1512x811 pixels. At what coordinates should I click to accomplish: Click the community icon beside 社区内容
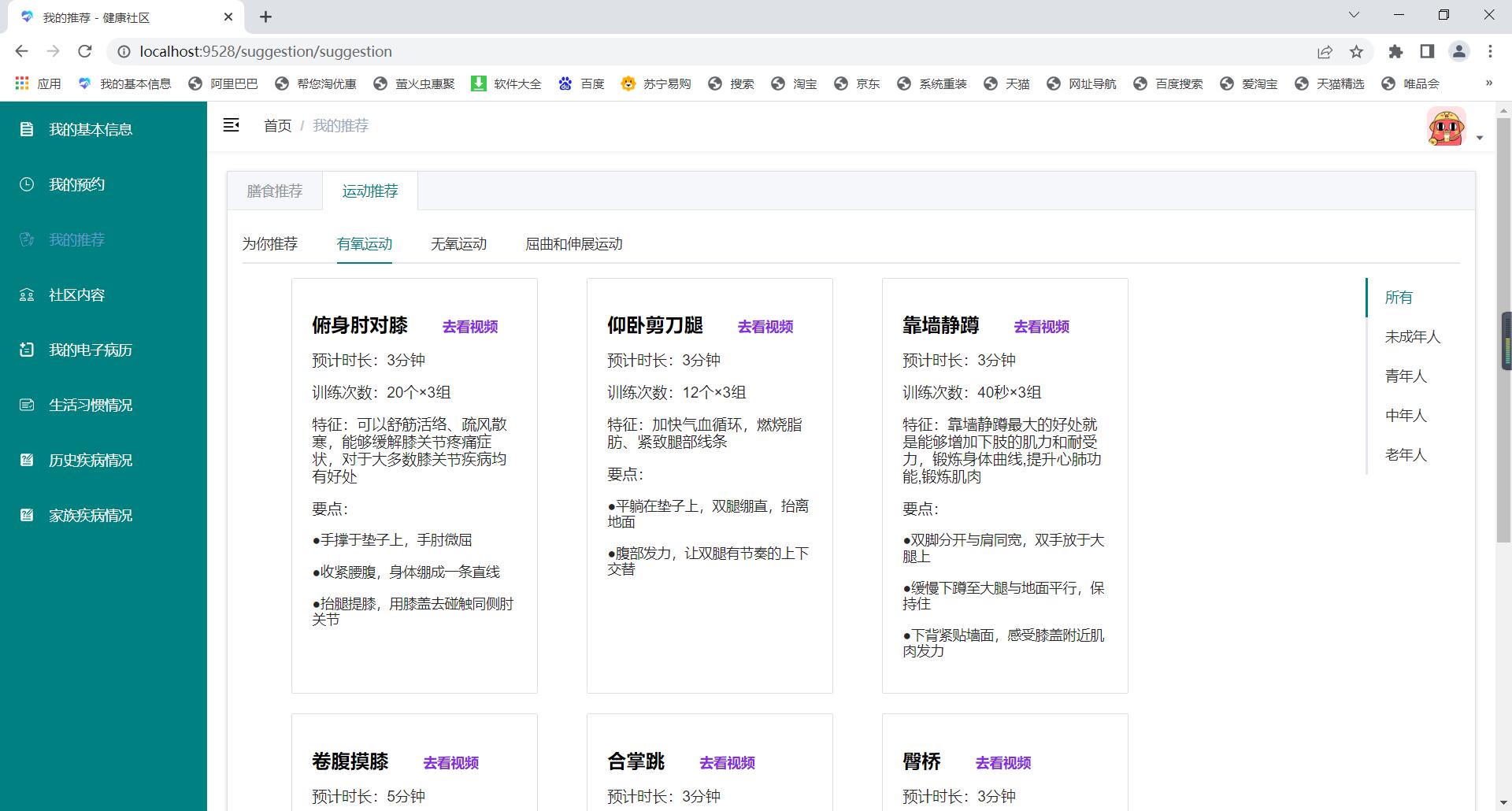(27, 294)
